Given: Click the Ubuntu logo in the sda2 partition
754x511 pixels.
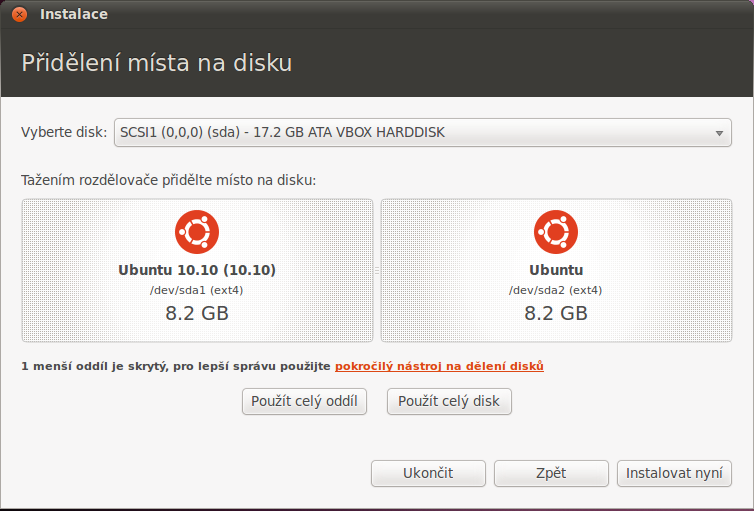Looking at the screenshot, I should (556, 232).
